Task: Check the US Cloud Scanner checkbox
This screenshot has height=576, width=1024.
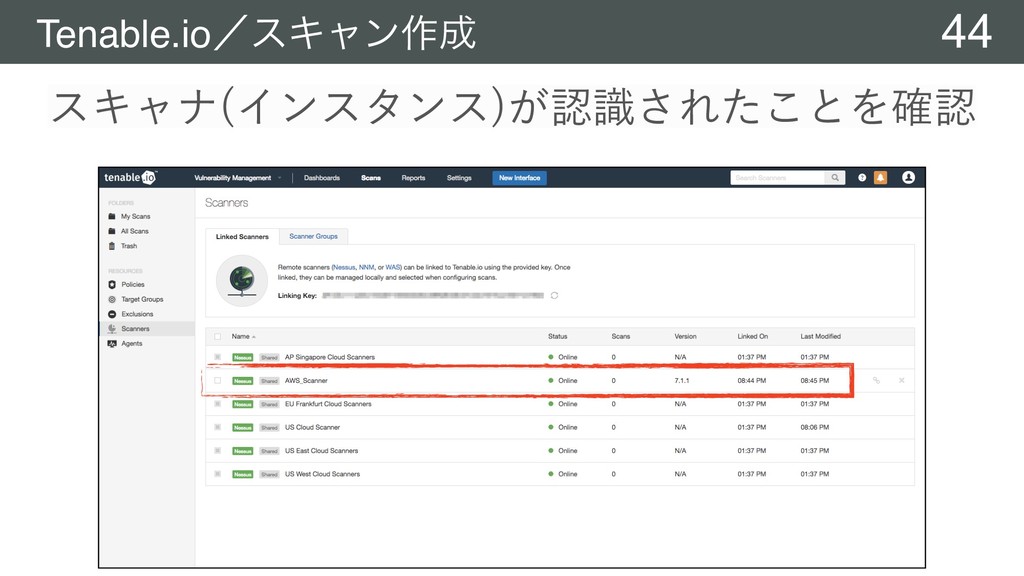Action: tap(217, 427)
